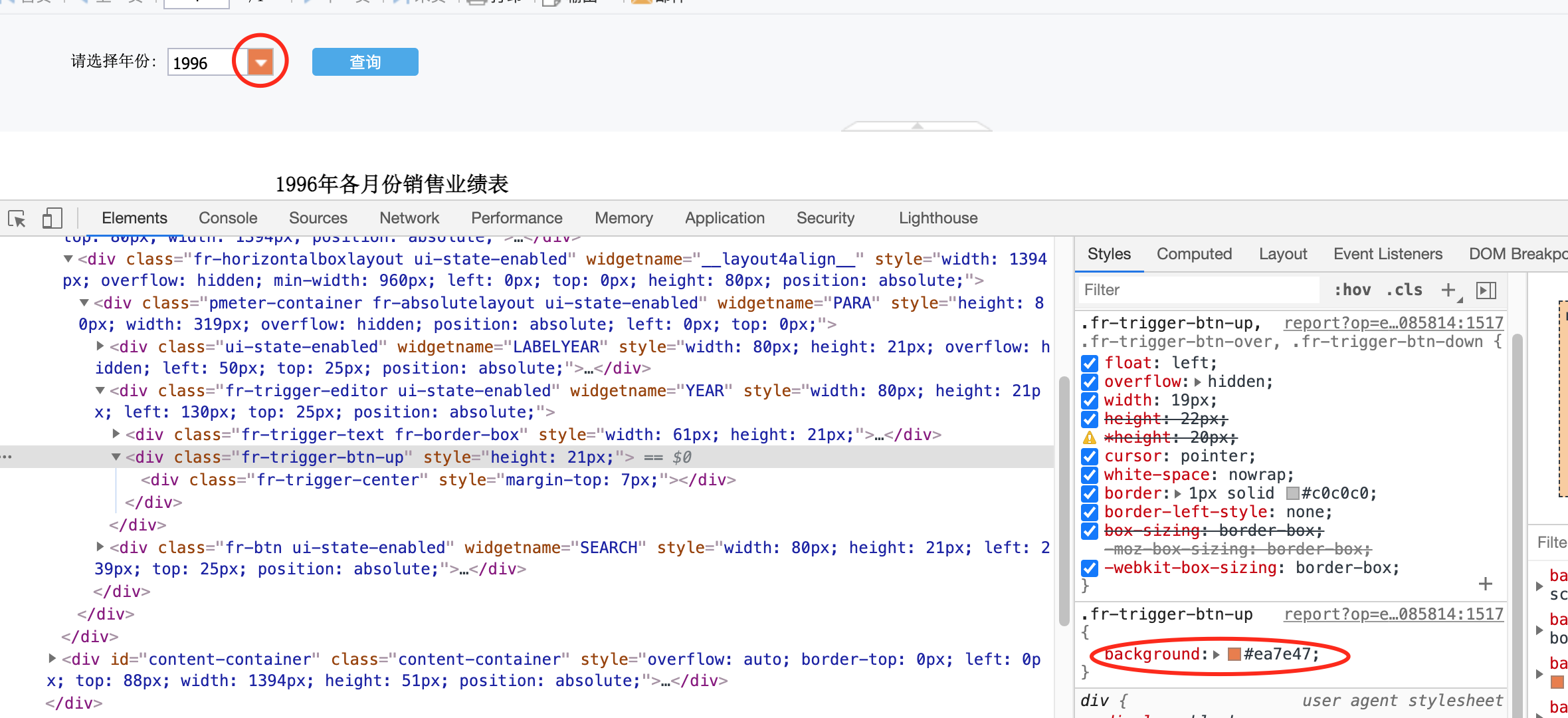Expand the LABELYEAR div node
Viewport: 1568px width, 718px height.
(100, 346)
